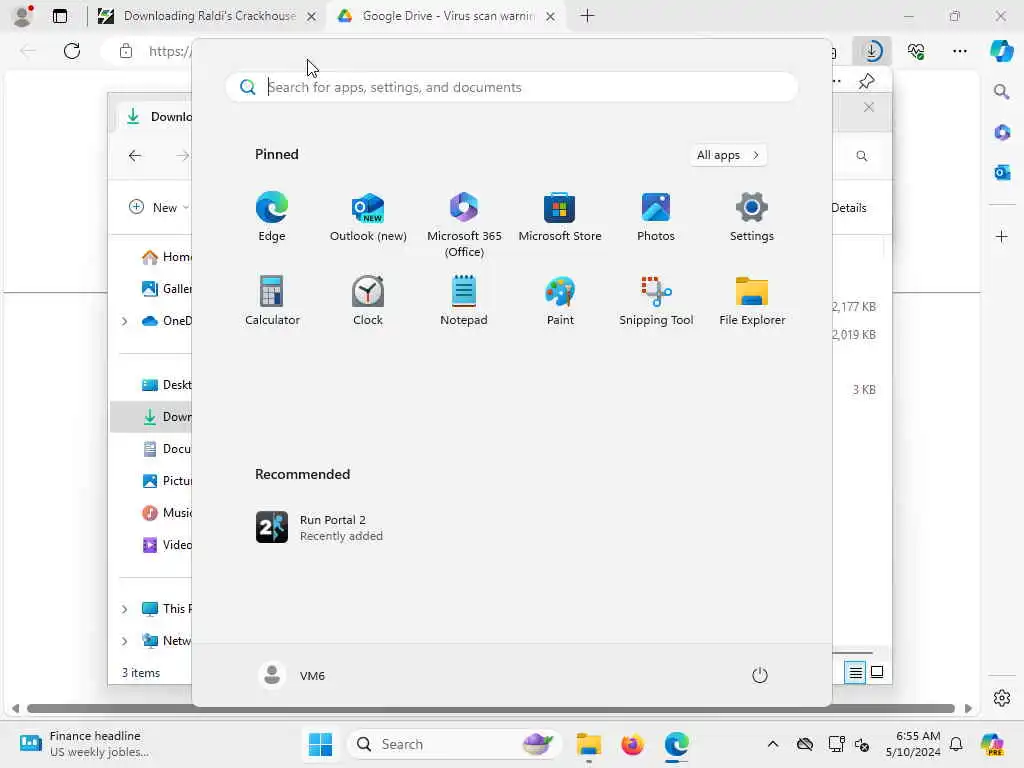The image size is (1024, 768).
Task: Open File Explorer pinned app
Action: 752,300
